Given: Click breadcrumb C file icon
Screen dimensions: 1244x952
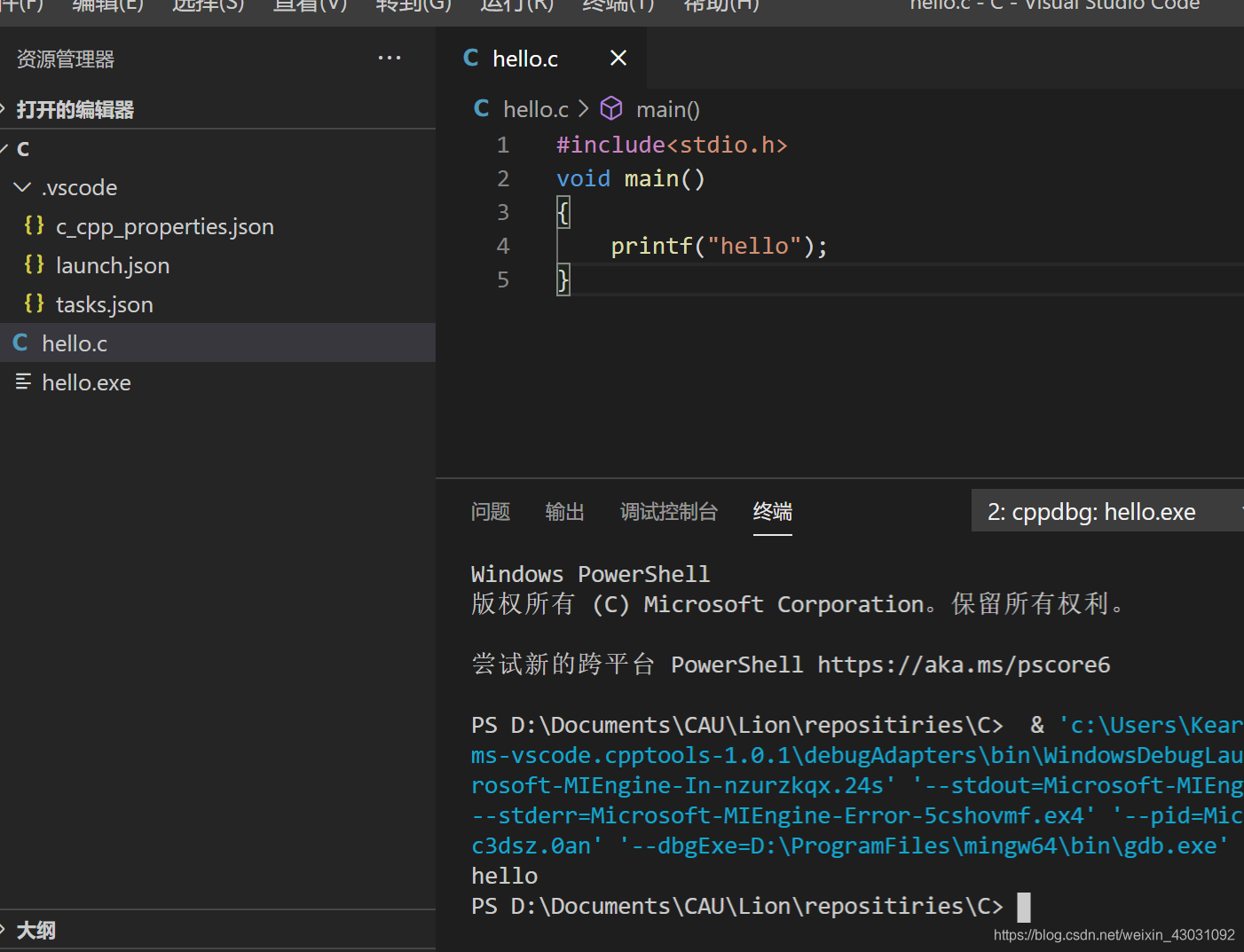Looking at the screenshot, I should point(482,108).
